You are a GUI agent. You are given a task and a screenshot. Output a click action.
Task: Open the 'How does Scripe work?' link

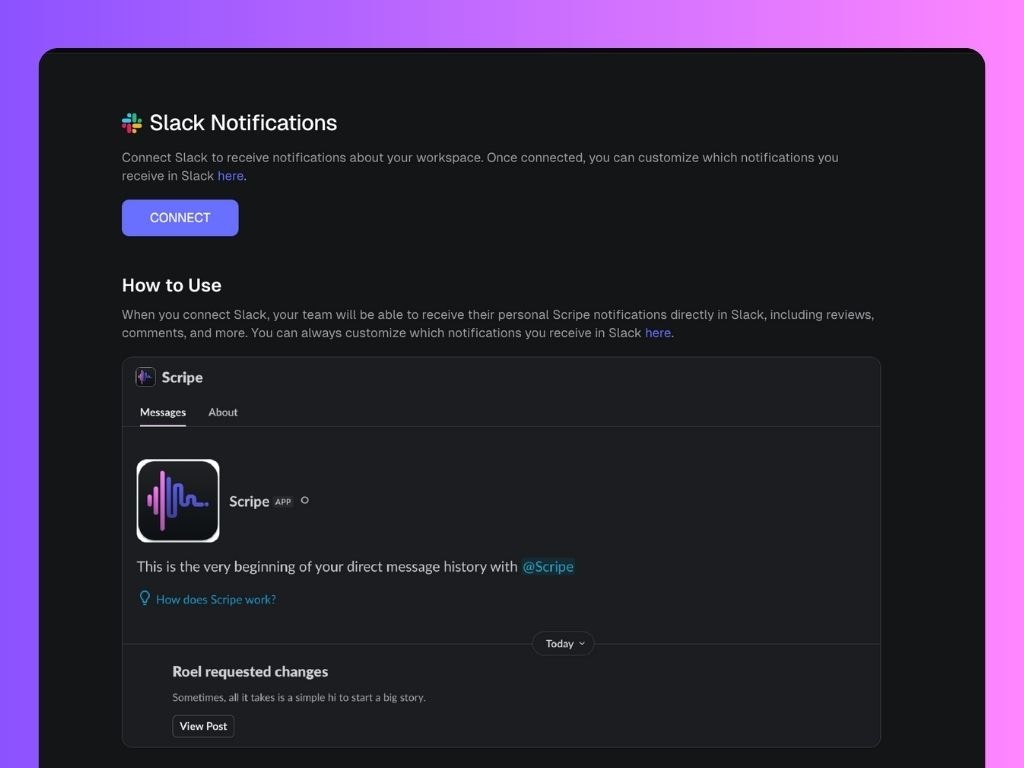[x=216, y=600]
